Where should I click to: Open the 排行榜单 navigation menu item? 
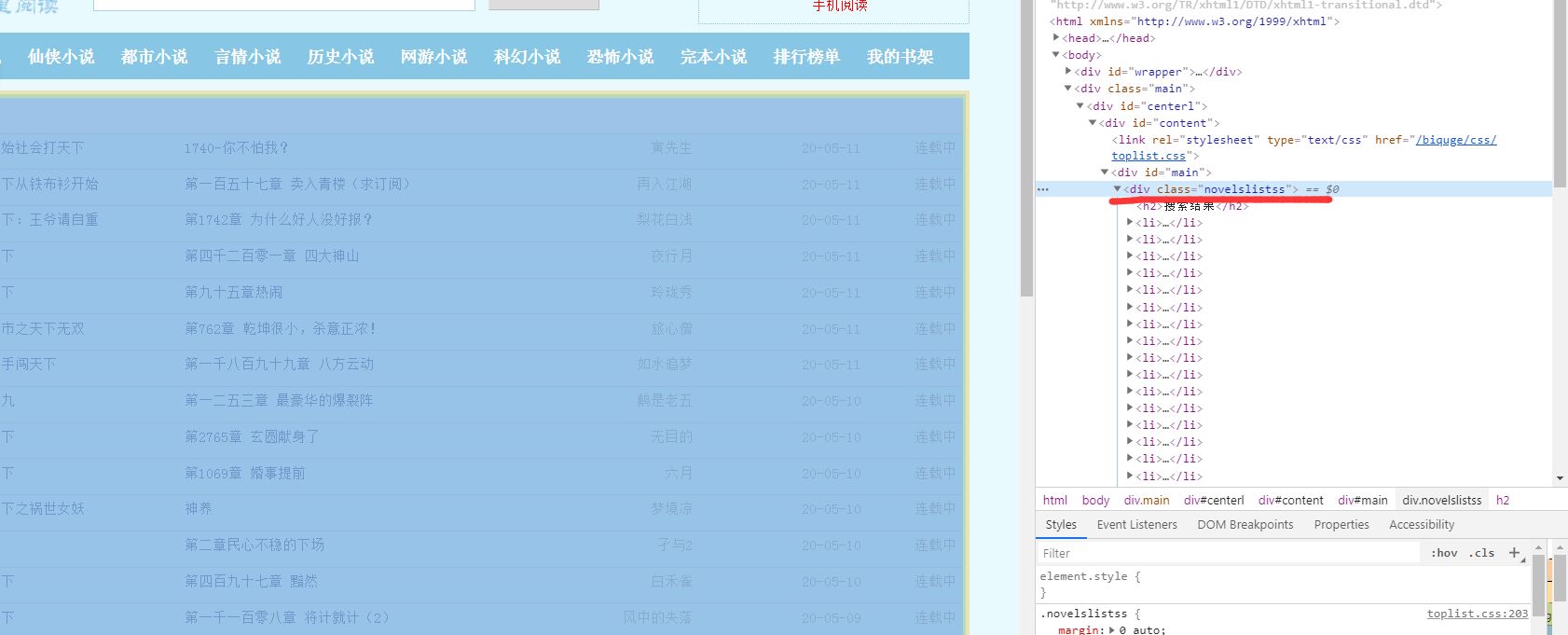(x=806, y=57)
